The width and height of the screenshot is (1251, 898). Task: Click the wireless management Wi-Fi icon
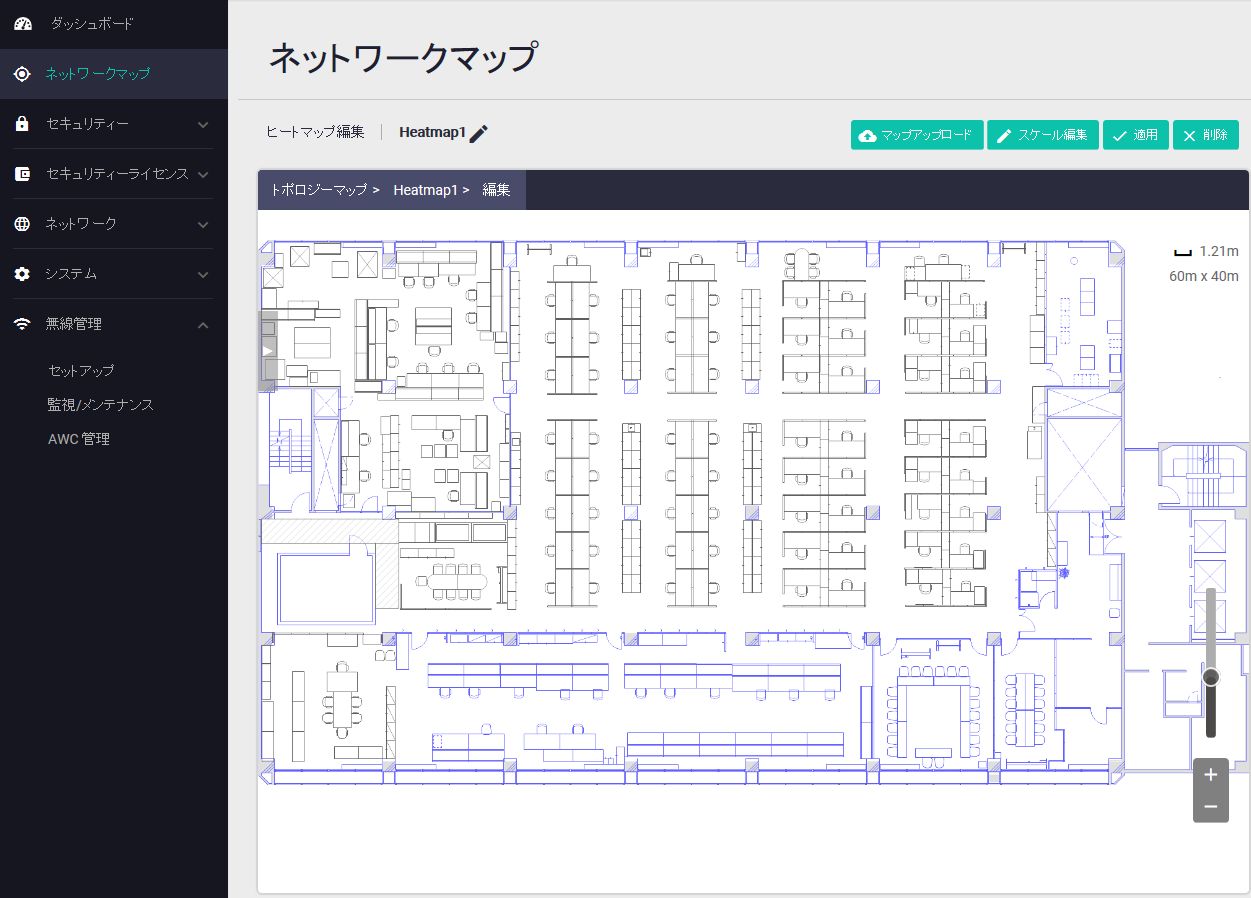[x=22, y=324]
